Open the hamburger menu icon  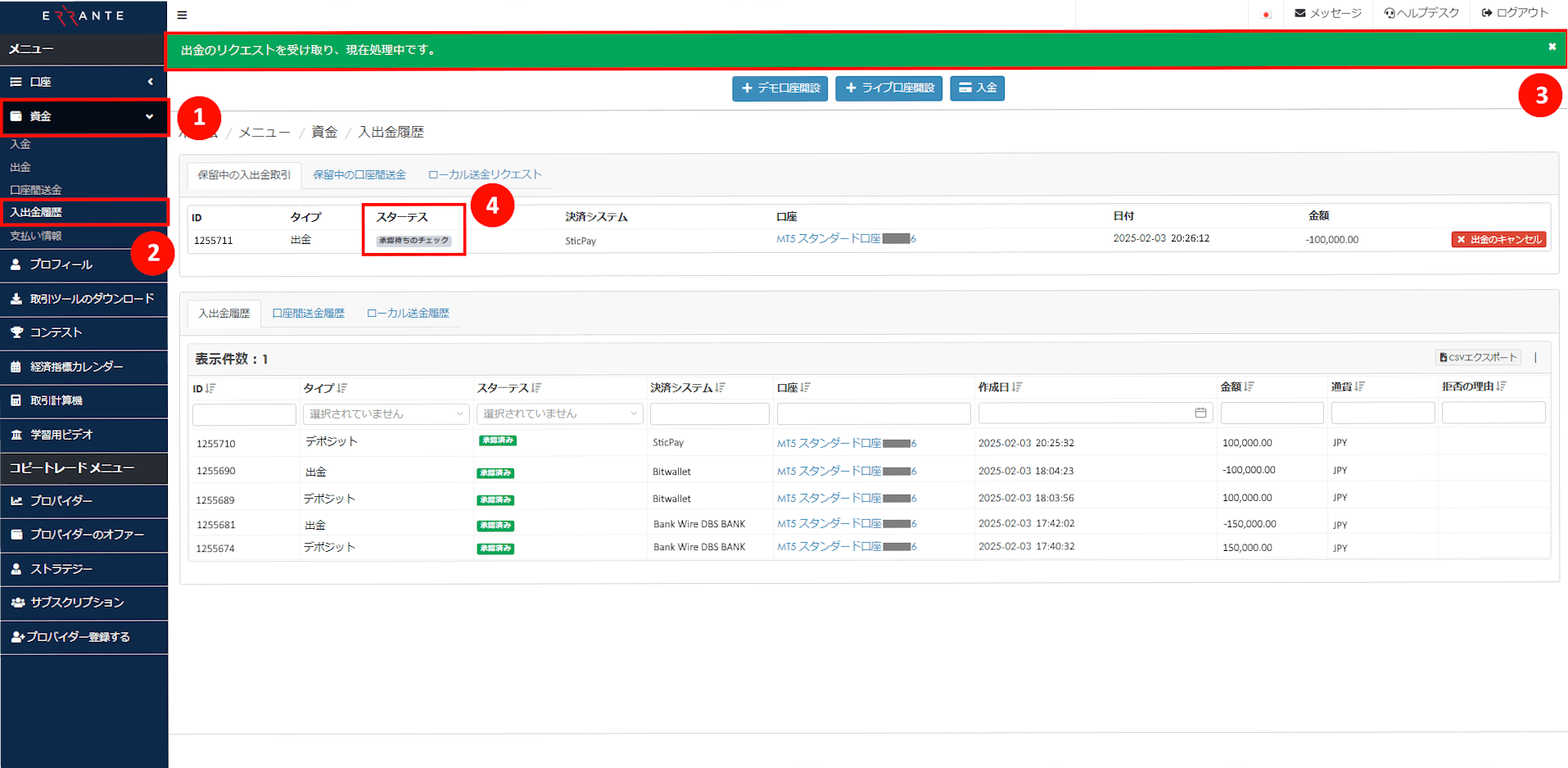(x=181, y=15)
